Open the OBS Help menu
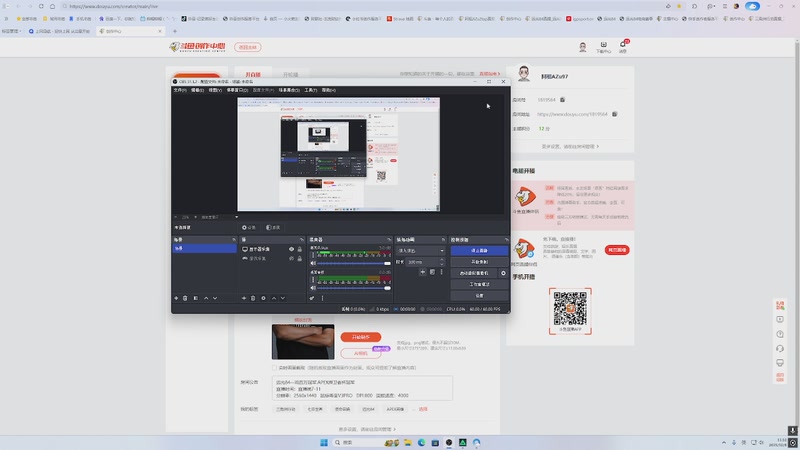 tap(329, 90)
